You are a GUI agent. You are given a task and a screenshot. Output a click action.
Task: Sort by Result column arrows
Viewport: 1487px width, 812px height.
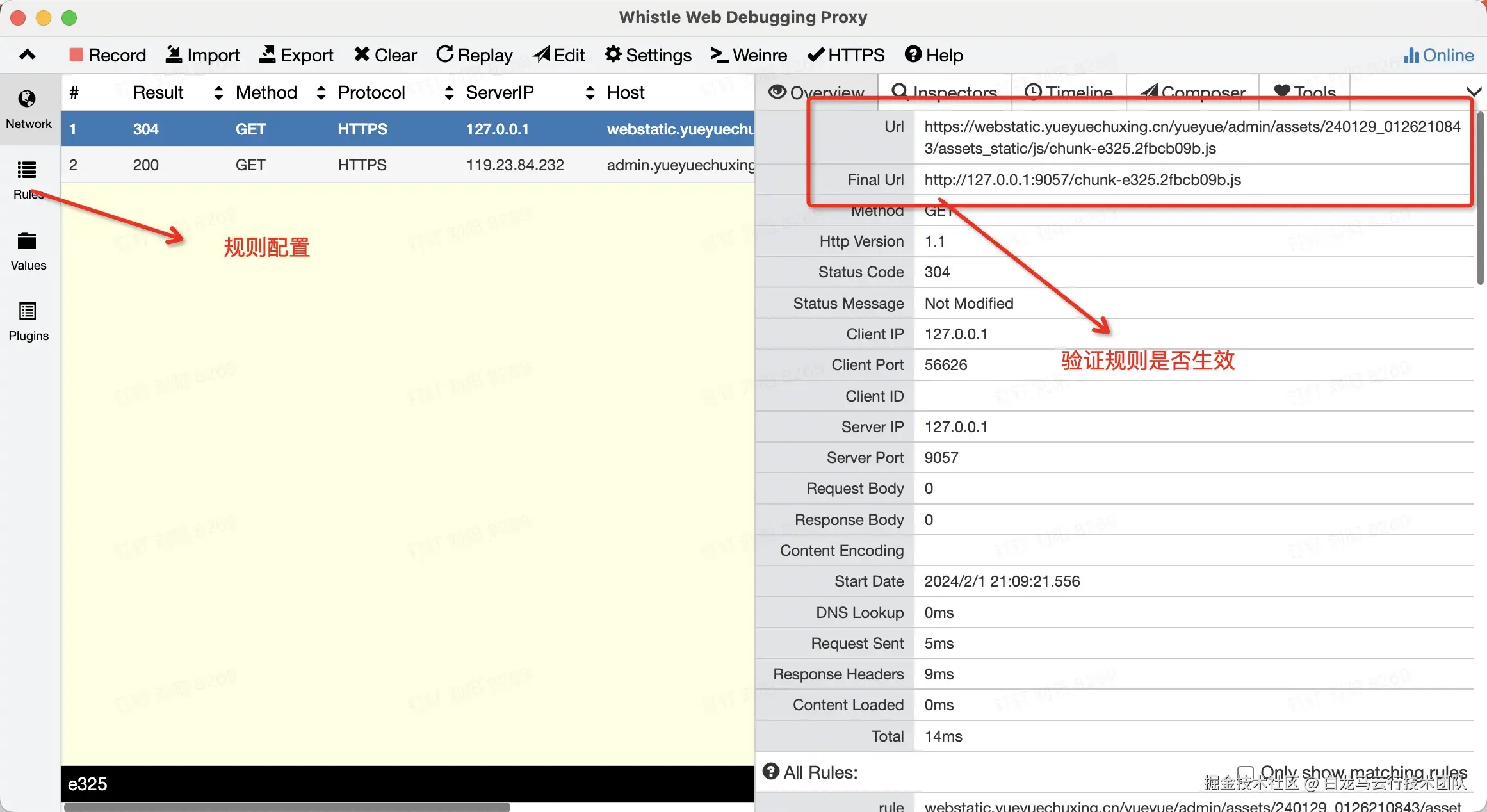[x=218, y=93]
